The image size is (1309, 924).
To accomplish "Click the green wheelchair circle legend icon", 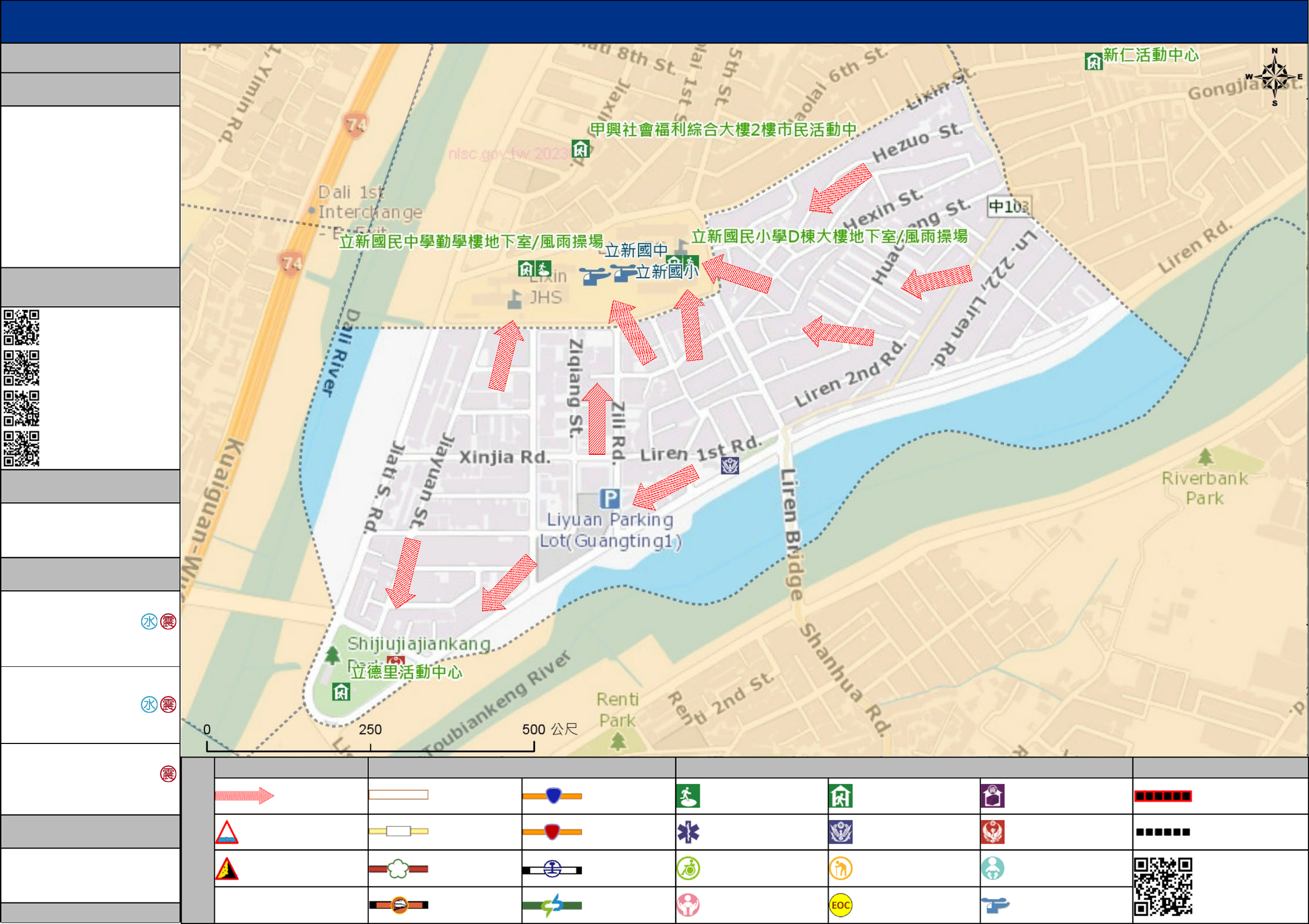I will [x=688, y=869].
